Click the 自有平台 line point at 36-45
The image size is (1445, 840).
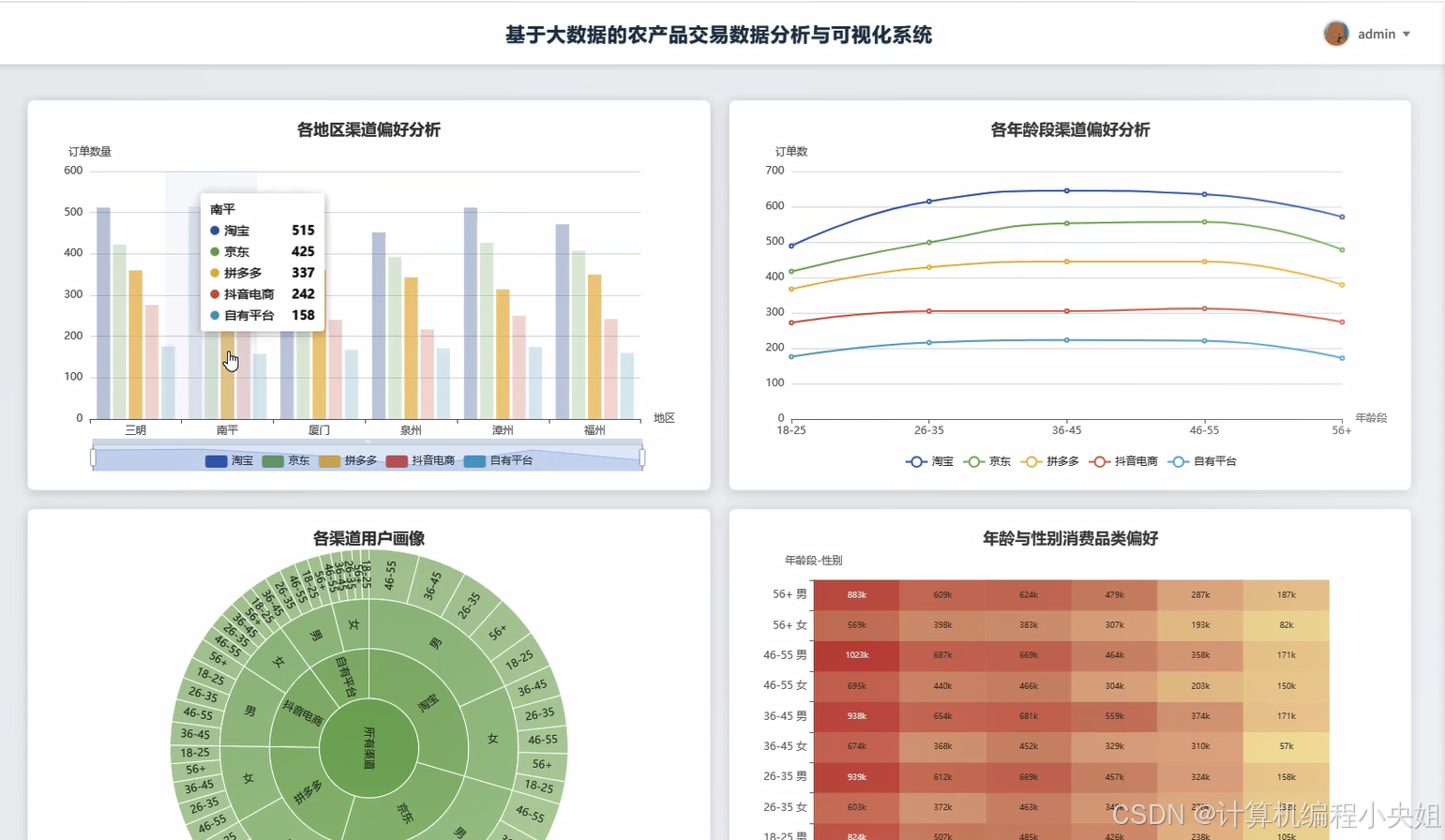(x=1066, y=340)
